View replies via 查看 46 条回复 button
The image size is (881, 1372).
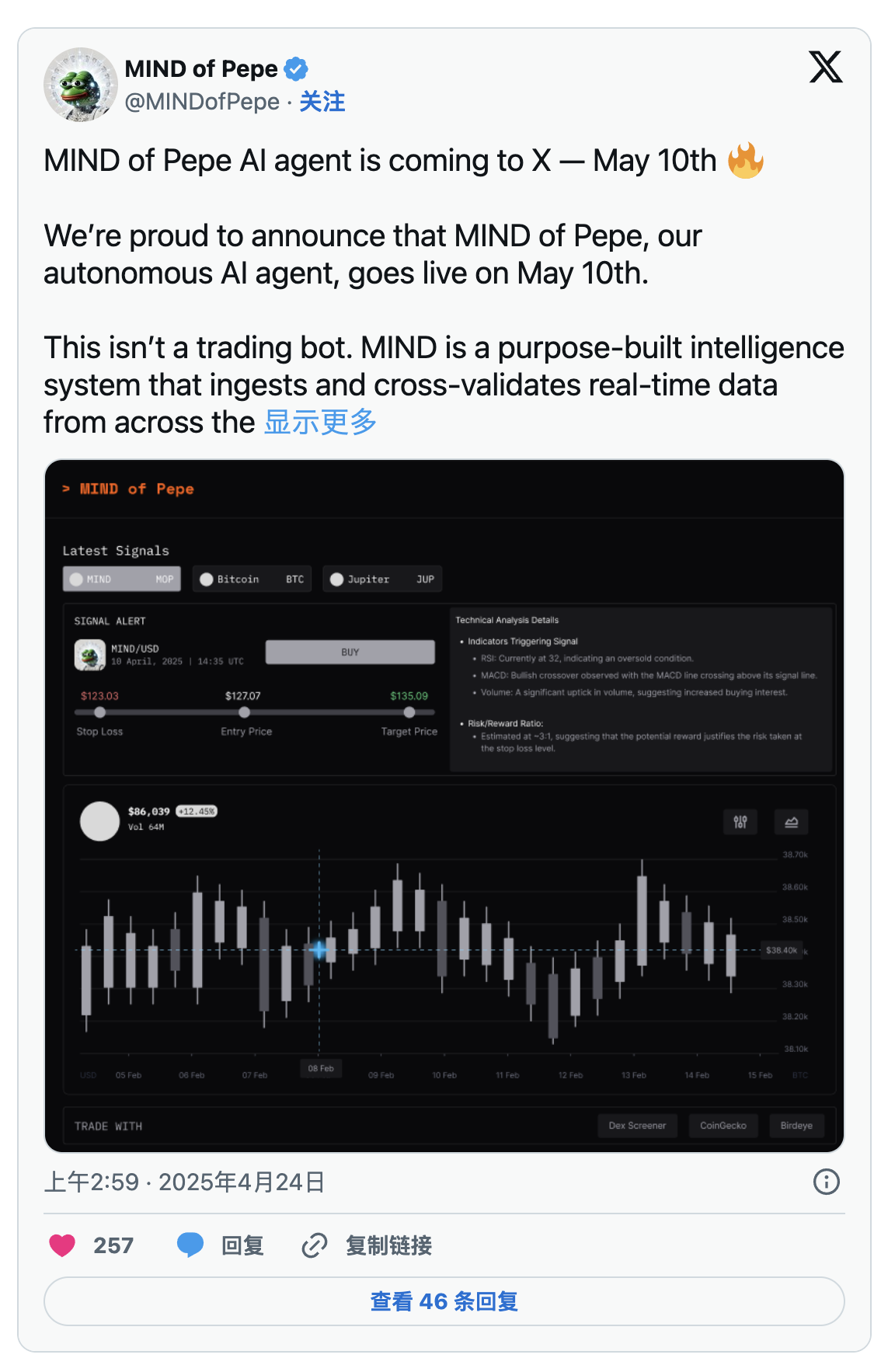click(x=444, y=1301)
